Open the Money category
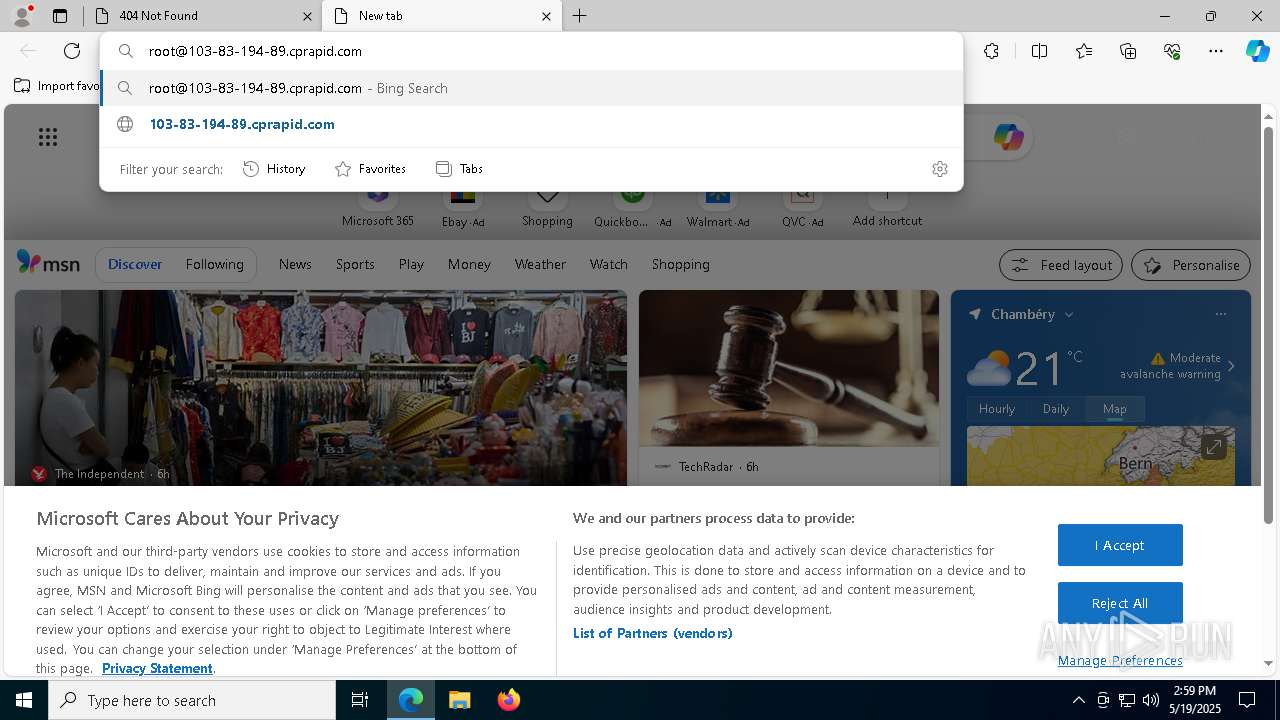Screen dimensions: 1280x720 469,264
